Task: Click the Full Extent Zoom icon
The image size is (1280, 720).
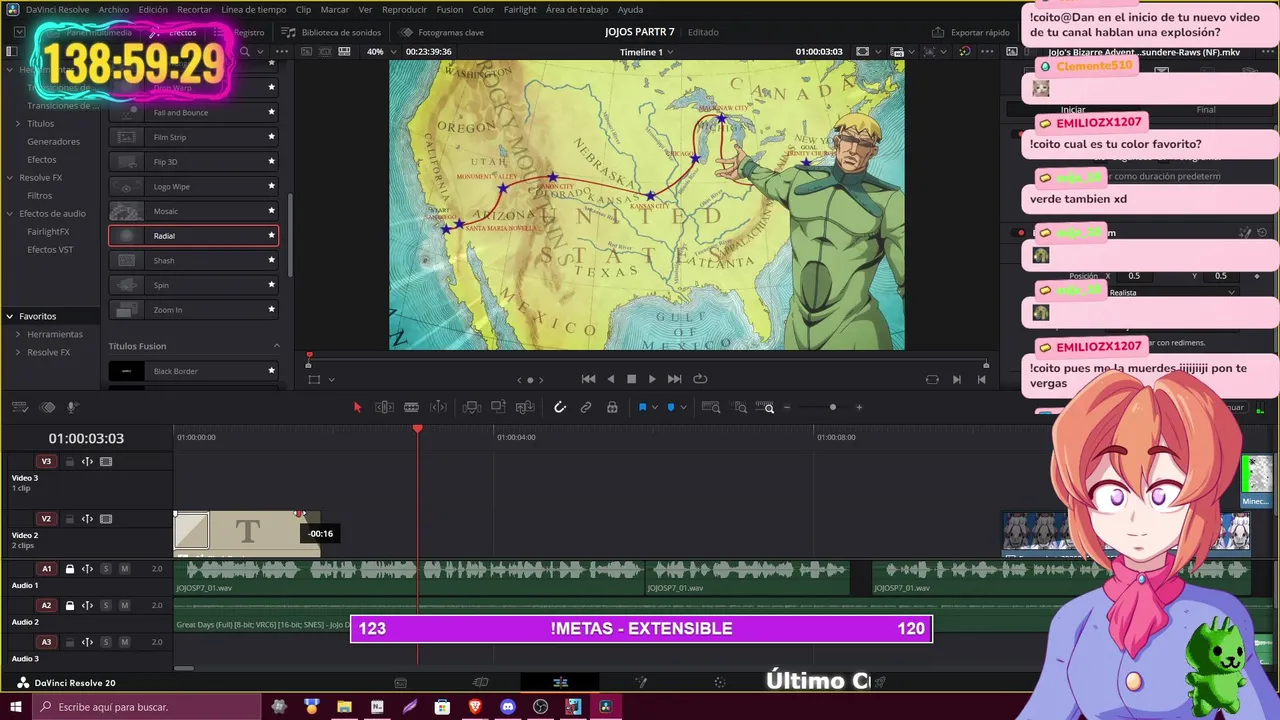Action: [711, 407]
